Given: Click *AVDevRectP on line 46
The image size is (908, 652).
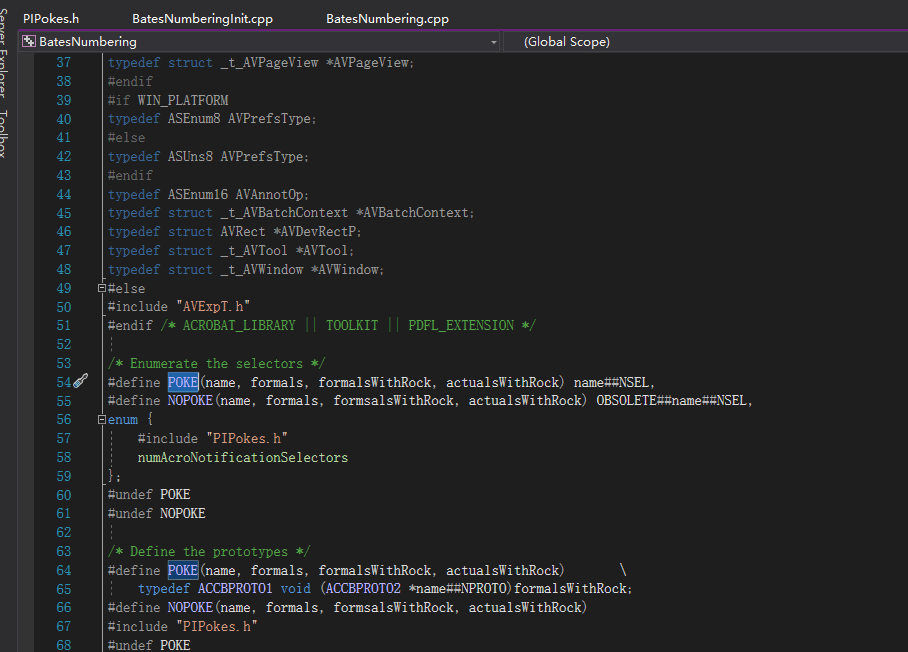Looking at the screenshot, I should point(314,232).
